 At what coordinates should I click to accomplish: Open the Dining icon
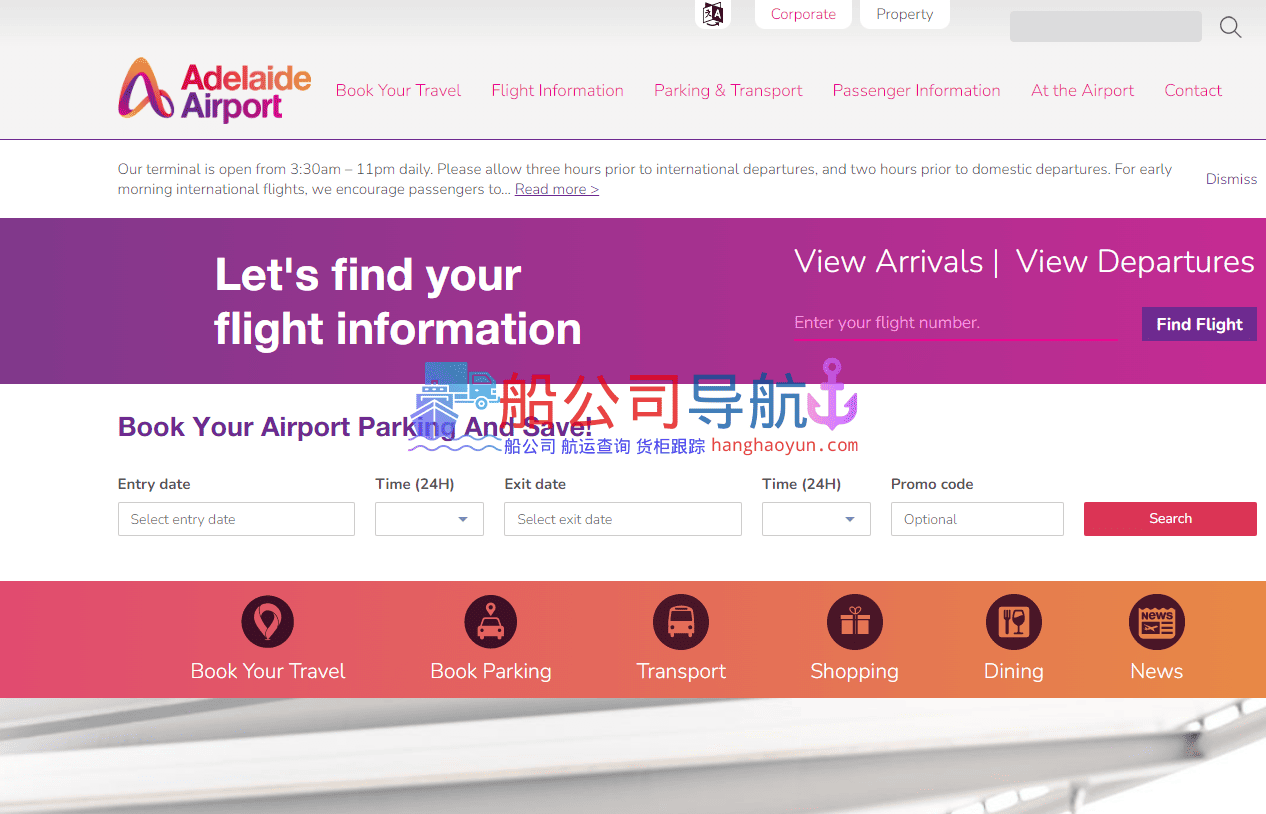tap(1013, 621)
